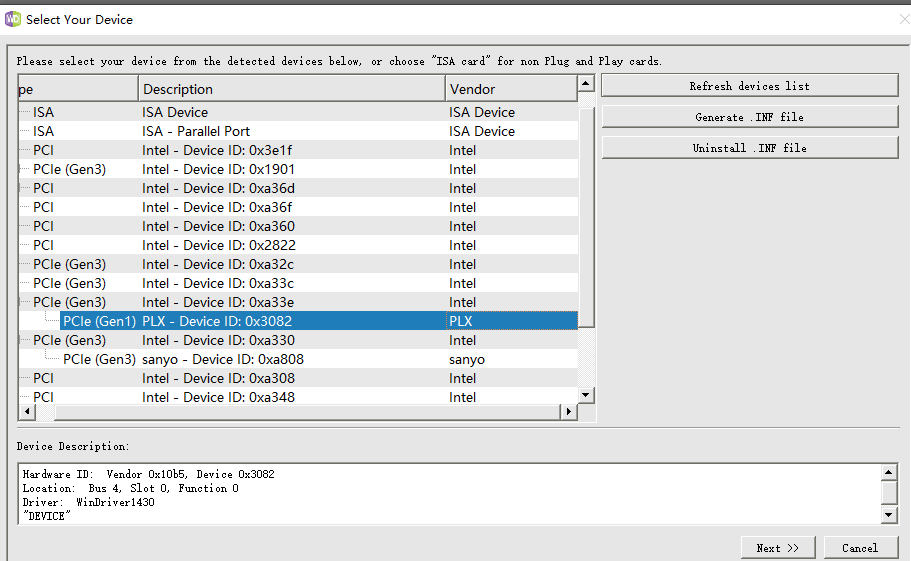Click the horizontal scroll right arrow
911x561 pixels.
click(x=569, y=412)
